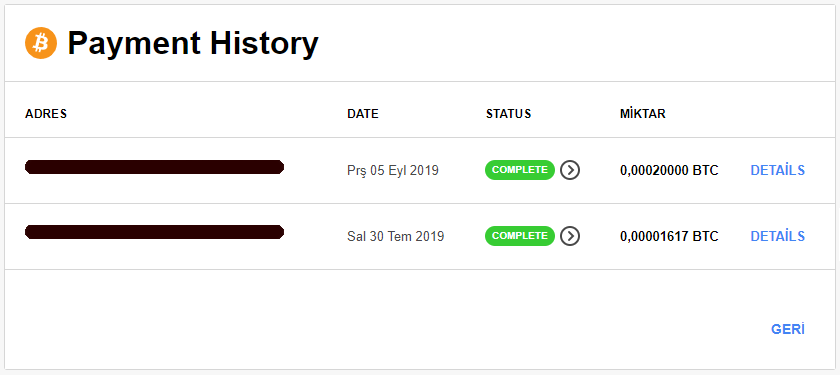Screen dimensions: 840x375
Task: Click the amount 0,00001617 BTC
Action: pyautogui.click(x=669, y=236)
